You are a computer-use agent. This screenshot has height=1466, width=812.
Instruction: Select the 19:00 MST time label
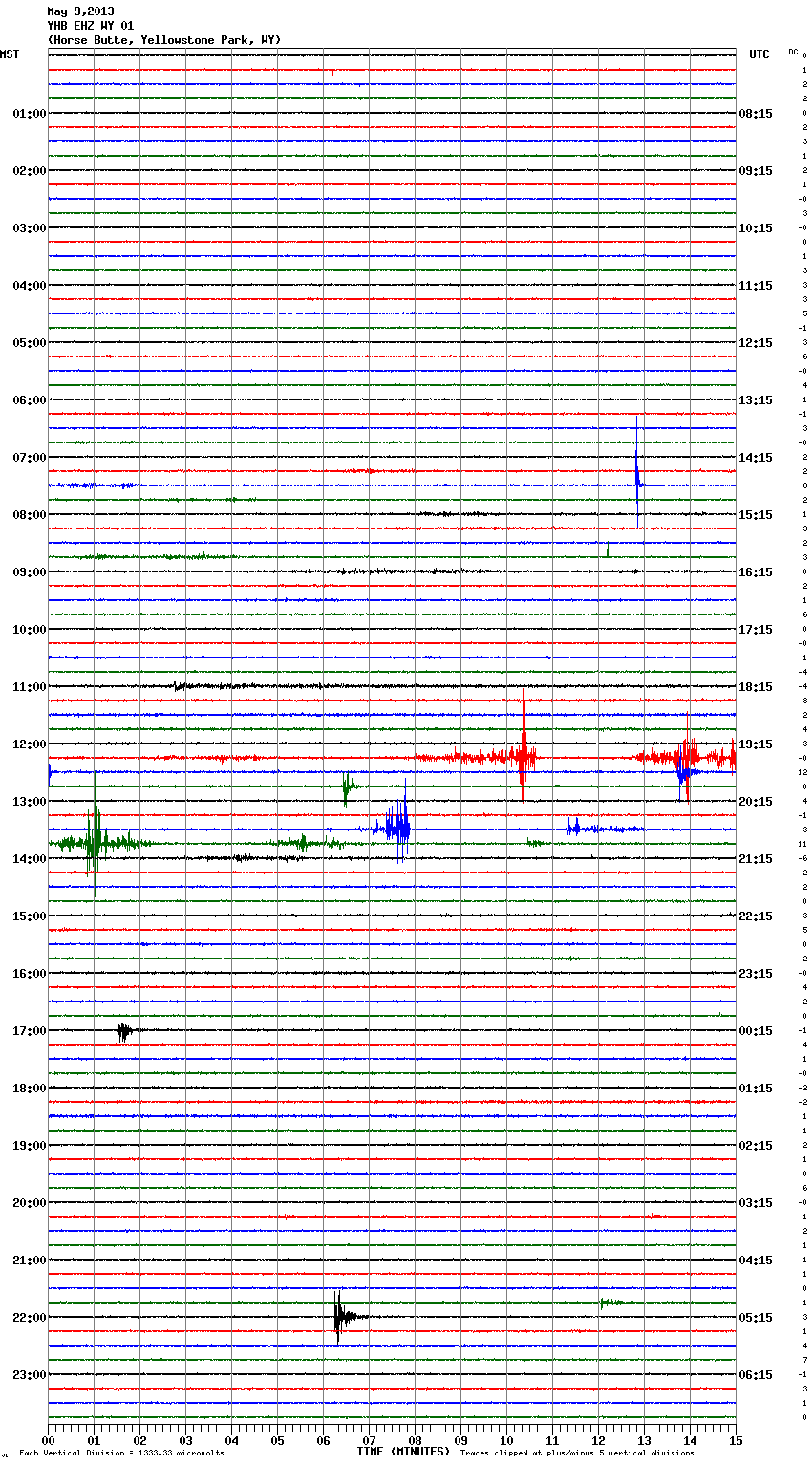[x=30, y=1146]
